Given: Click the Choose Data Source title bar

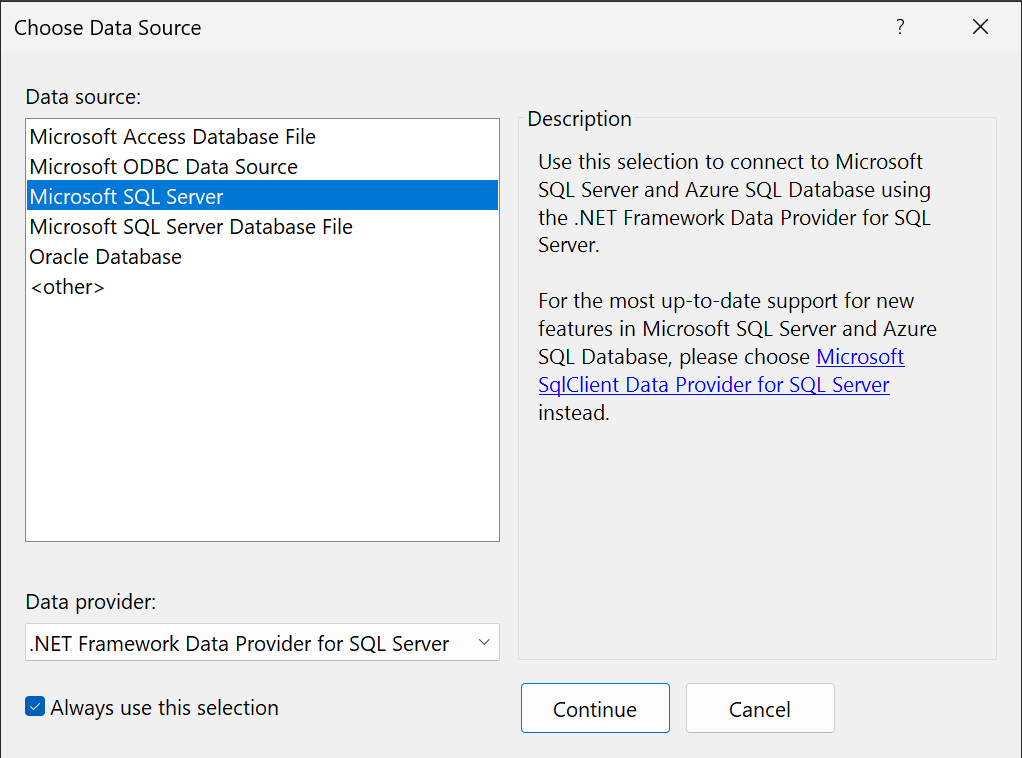Looking at the screenshot, I should tap(107, 27).
